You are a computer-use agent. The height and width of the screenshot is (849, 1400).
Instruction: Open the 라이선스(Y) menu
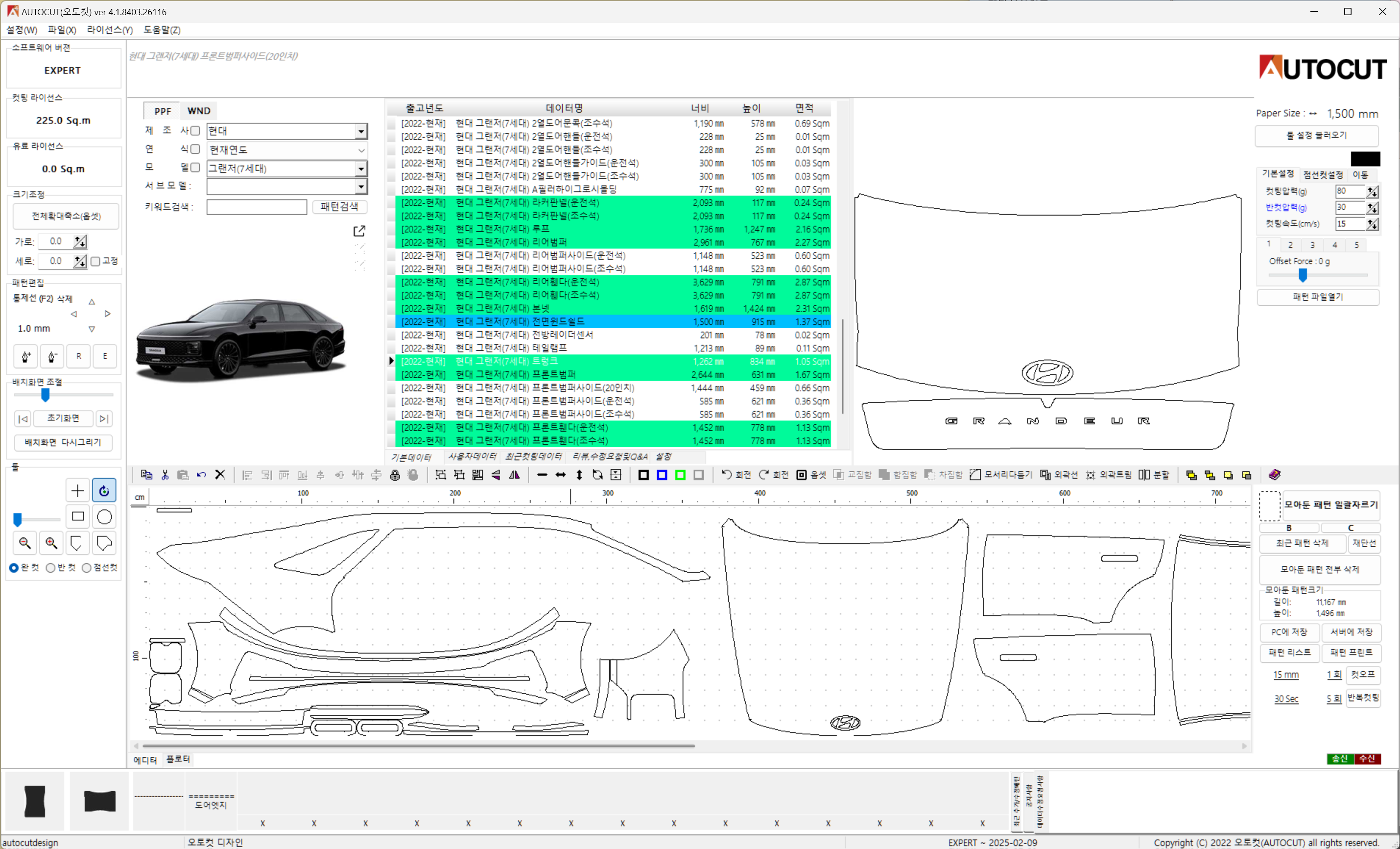coord(110,29)
